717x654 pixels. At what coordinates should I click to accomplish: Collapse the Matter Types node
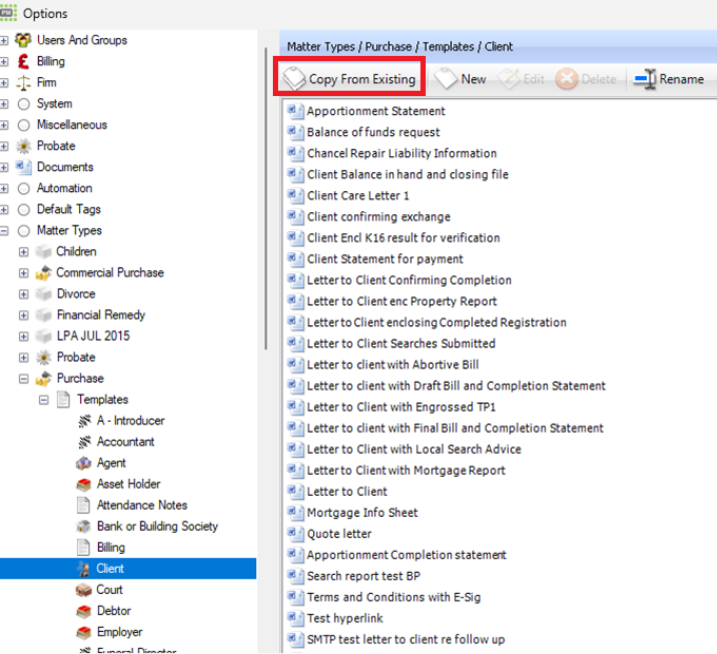pos(4,231)
